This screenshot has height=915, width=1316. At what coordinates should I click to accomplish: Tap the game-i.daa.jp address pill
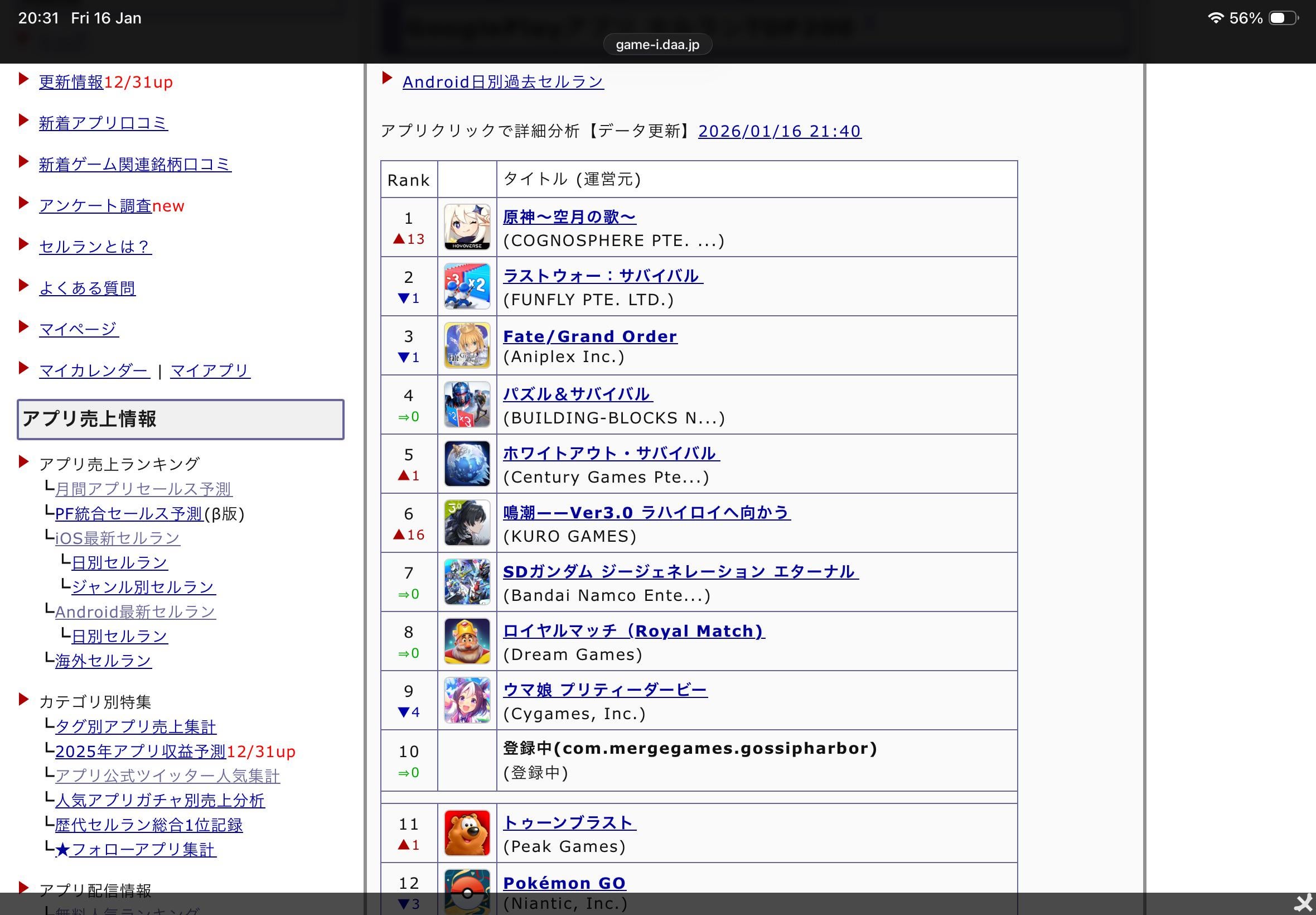coord(657,44)
